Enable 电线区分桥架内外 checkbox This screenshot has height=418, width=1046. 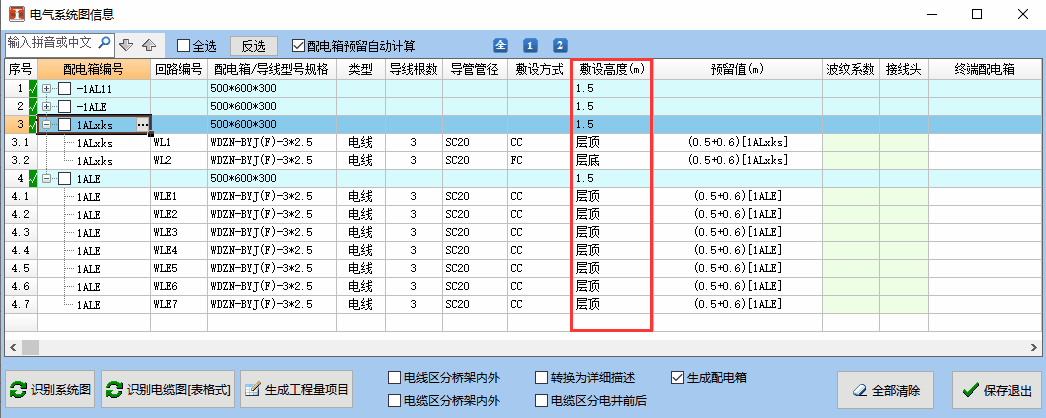[x=395, y=378]
